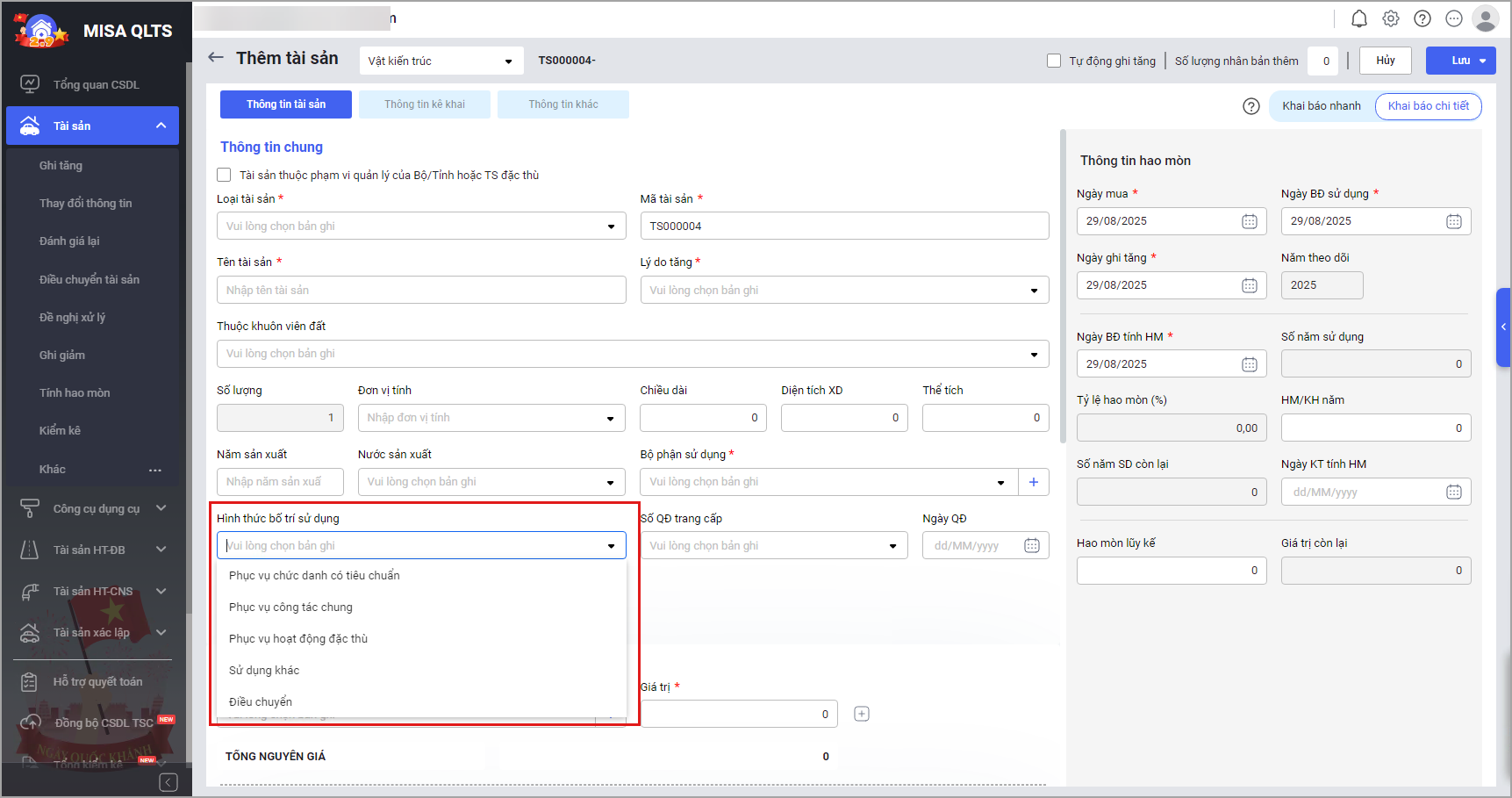Click the notification bell icon
The height and width of the screenshot is (798, 1512).
(1358, 18)
